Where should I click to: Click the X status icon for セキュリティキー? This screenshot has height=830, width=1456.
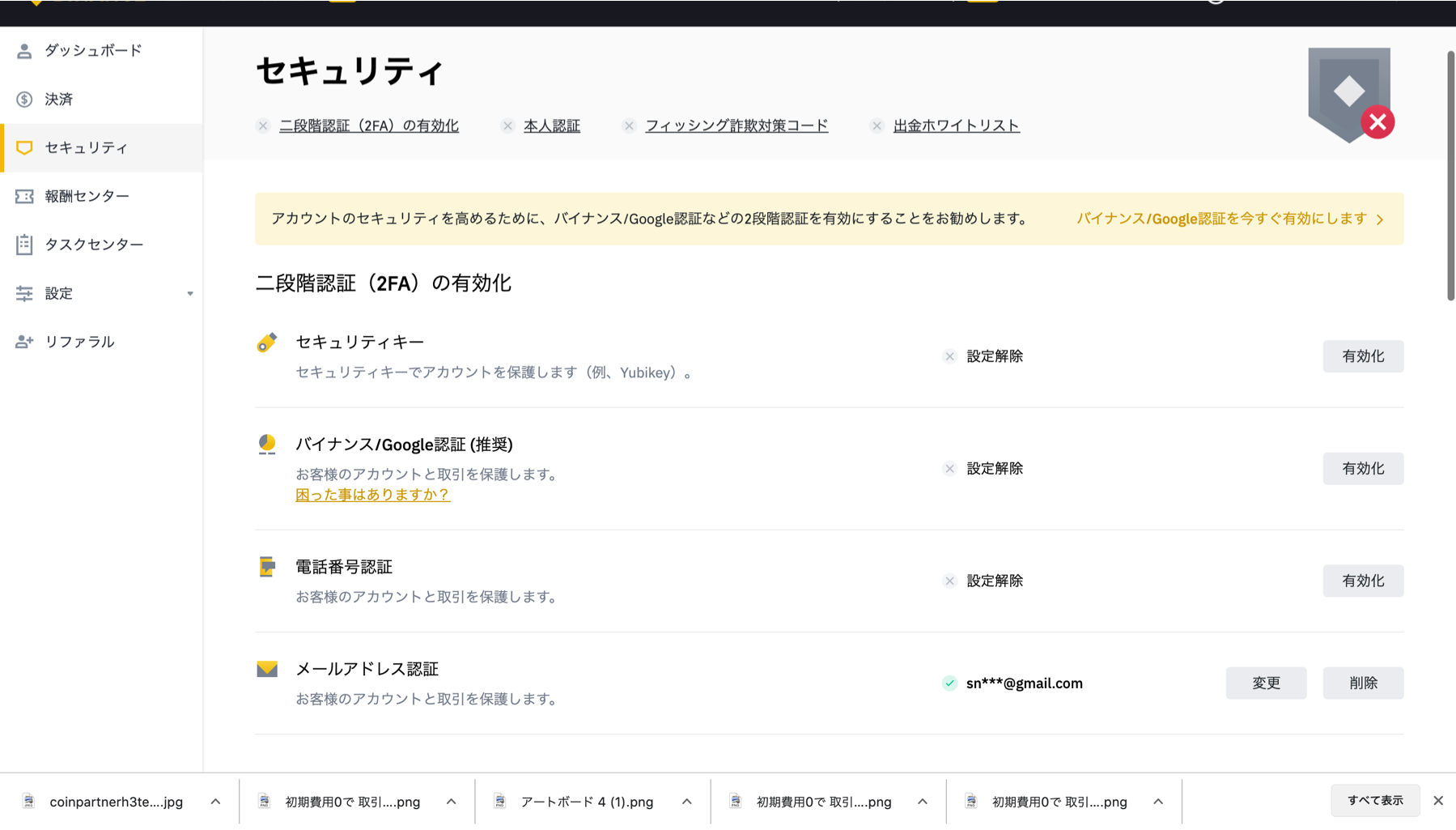[950, 357]
